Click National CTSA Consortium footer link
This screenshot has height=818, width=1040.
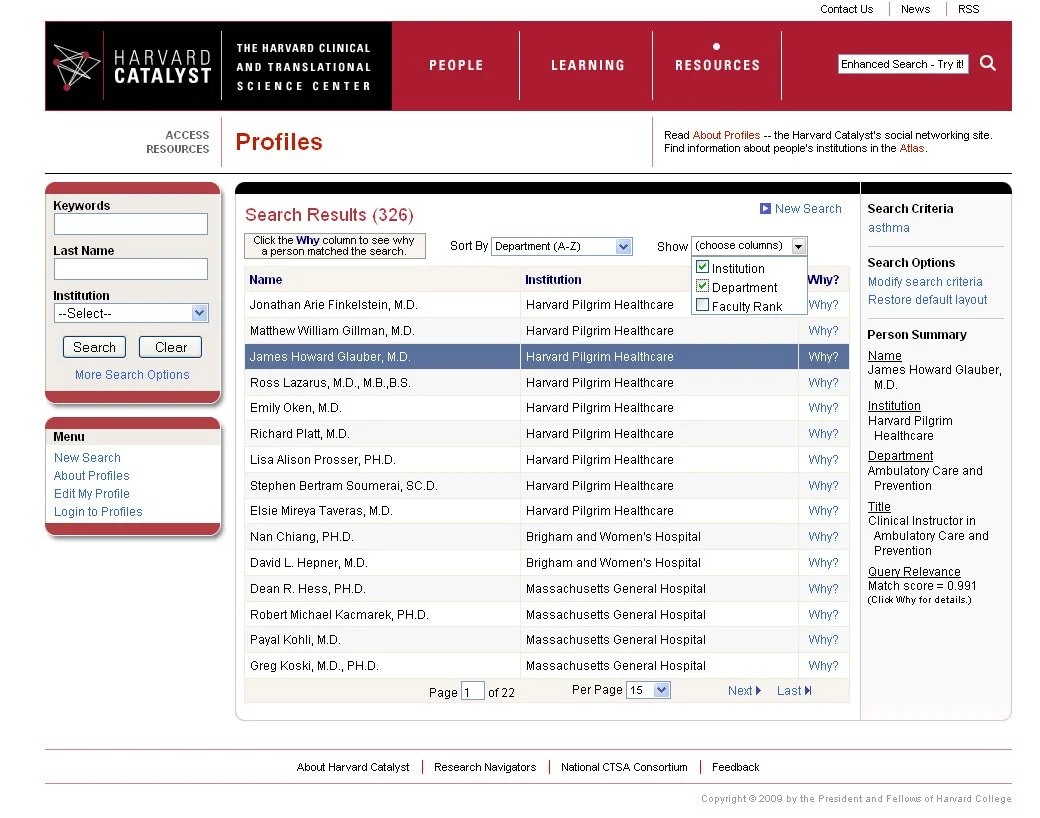pyautogui.click(x=624, y=767)
